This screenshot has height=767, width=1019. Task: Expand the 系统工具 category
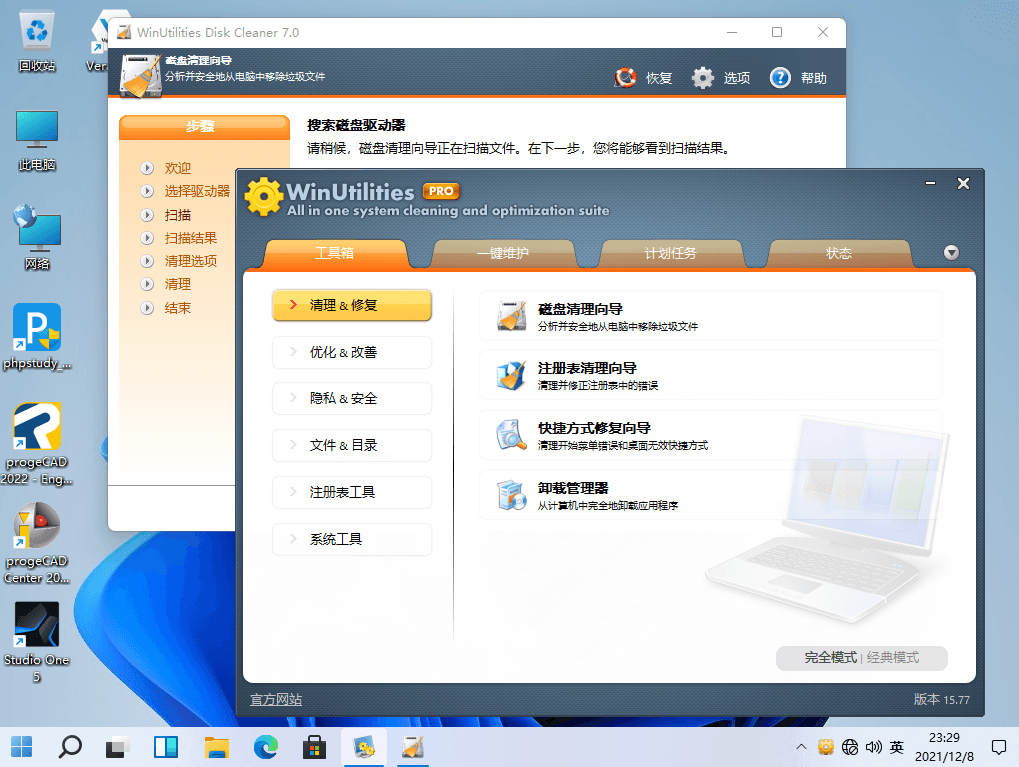pos(352,540)
